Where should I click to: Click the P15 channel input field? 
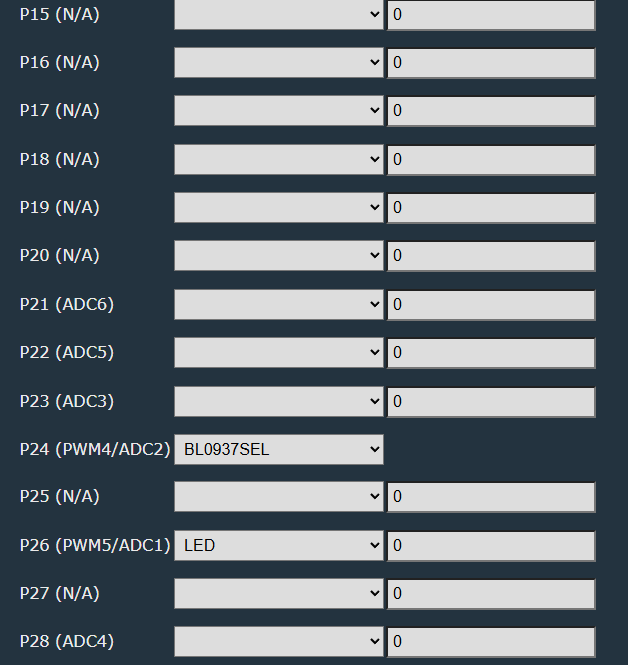(491, 15)
